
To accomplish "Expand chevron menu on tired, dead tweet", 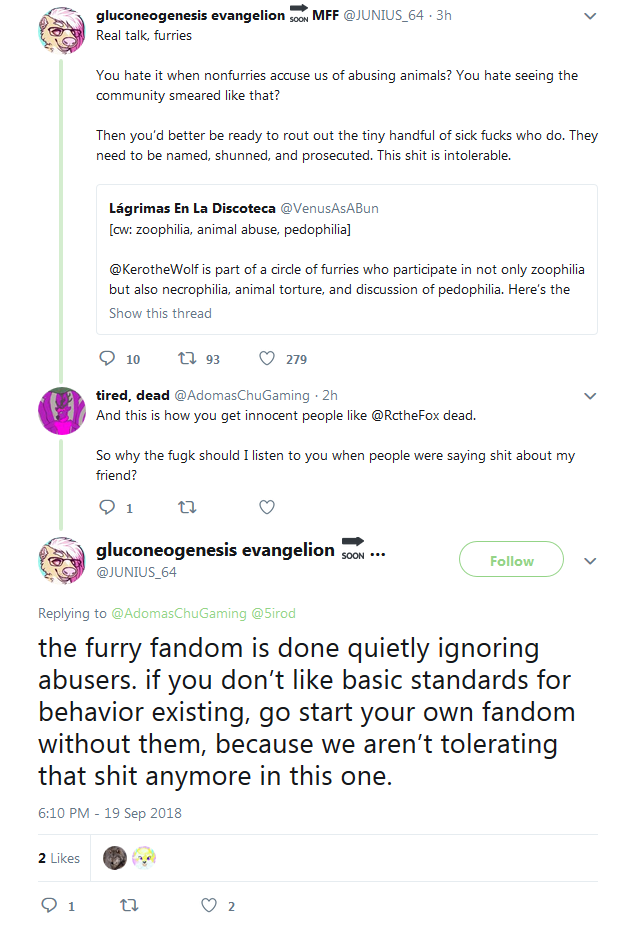I will point(589,396).
